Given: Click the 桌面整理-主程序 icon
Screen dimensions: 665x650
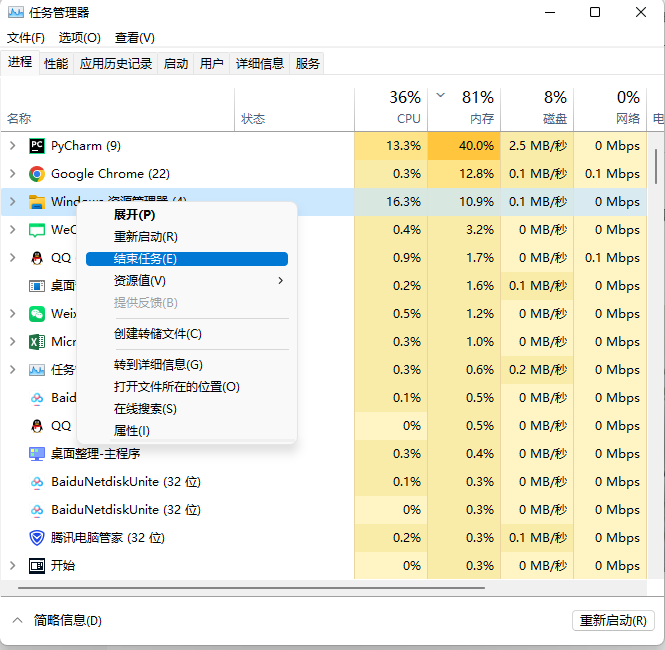Looking at the screenshot, I should point(37,454).
